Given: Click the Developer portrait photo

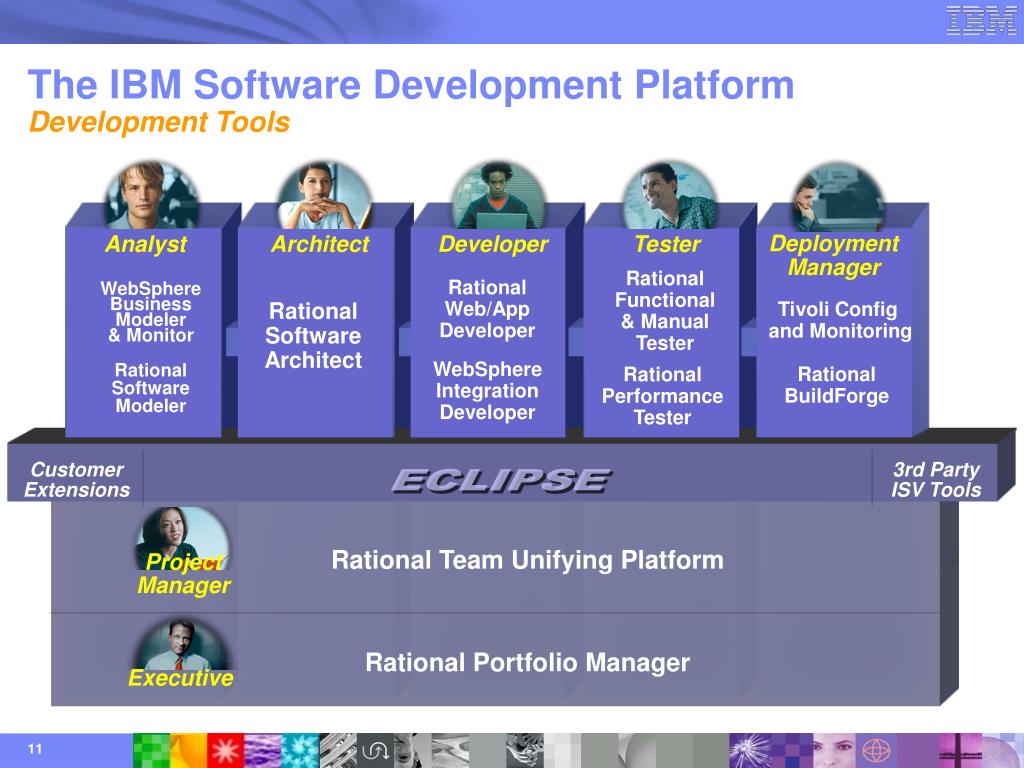Looking at the screenshot, I should pos(498,195).
